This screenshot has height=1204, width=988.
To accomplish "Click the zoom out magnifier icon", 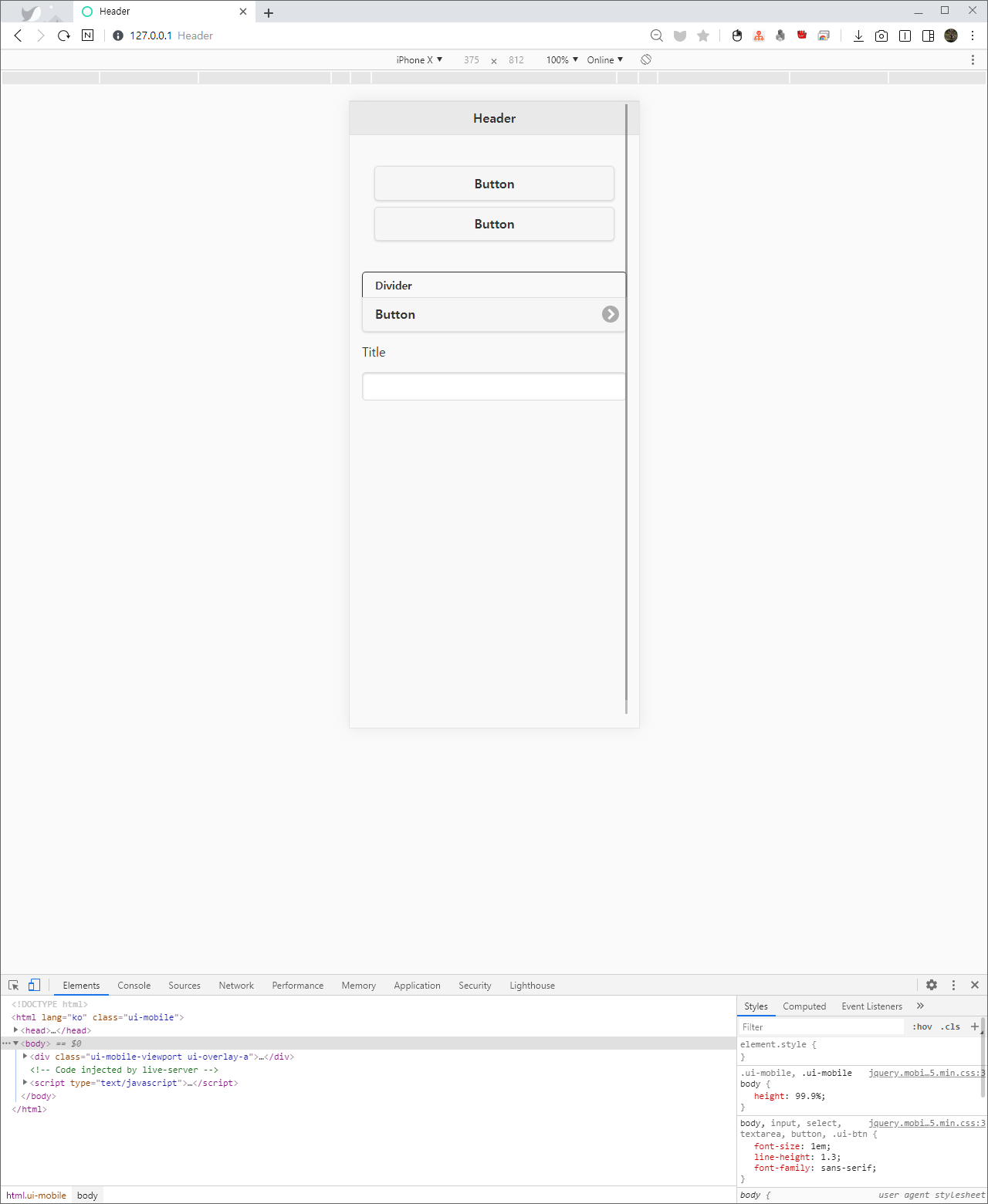I will [x=657, y=36].
